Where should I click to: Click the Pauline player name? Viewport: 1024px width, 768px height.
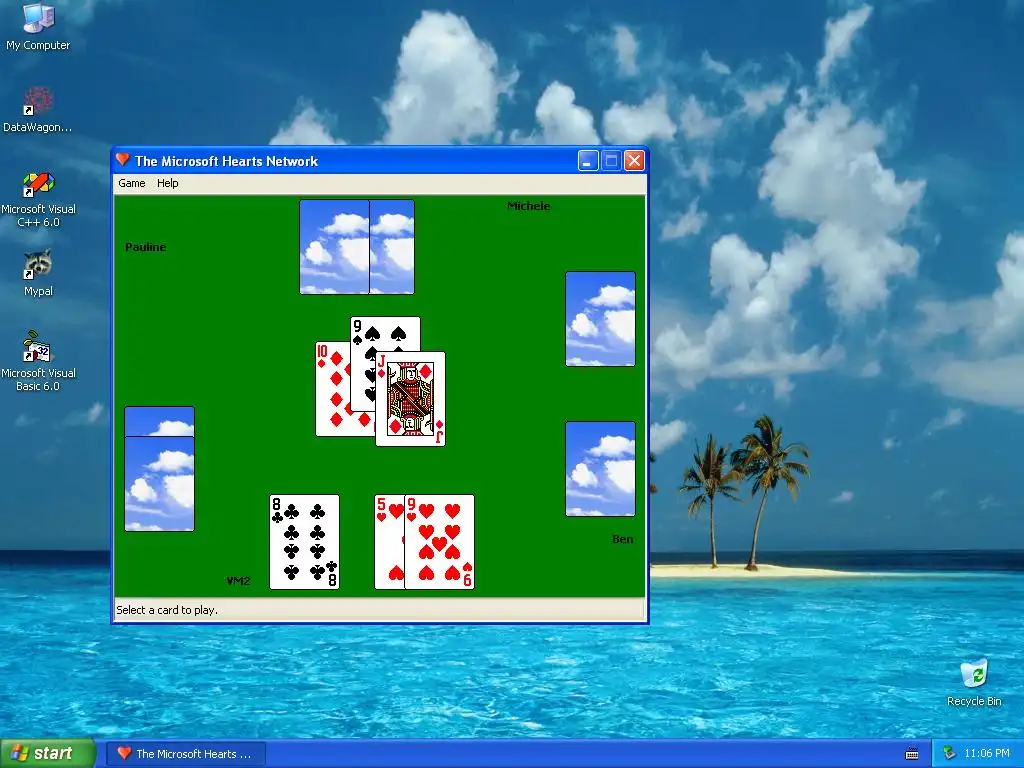click(x=146, y=247)
